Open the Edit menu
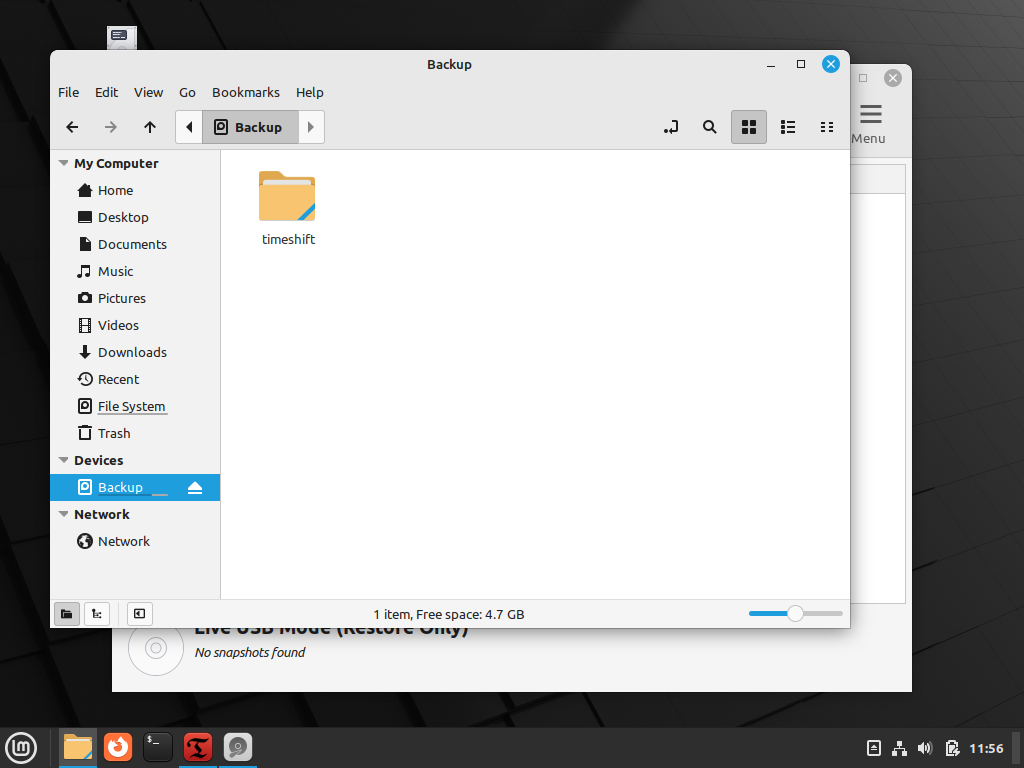The width and height of the screenshot is (1024, 768). [106, 92]
